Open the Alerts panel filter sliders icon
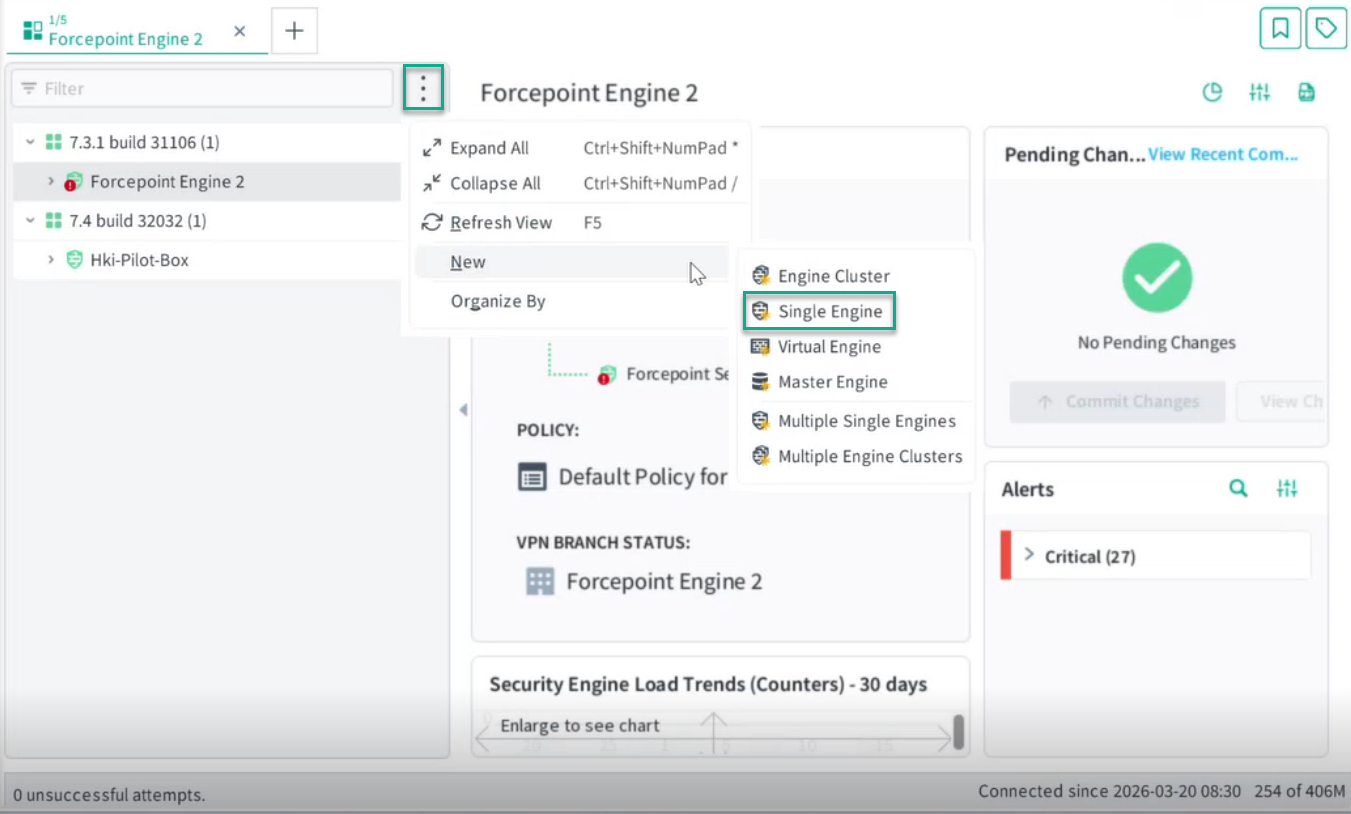The width and height of the screenshot is (1351, 814). point(1287,489)
